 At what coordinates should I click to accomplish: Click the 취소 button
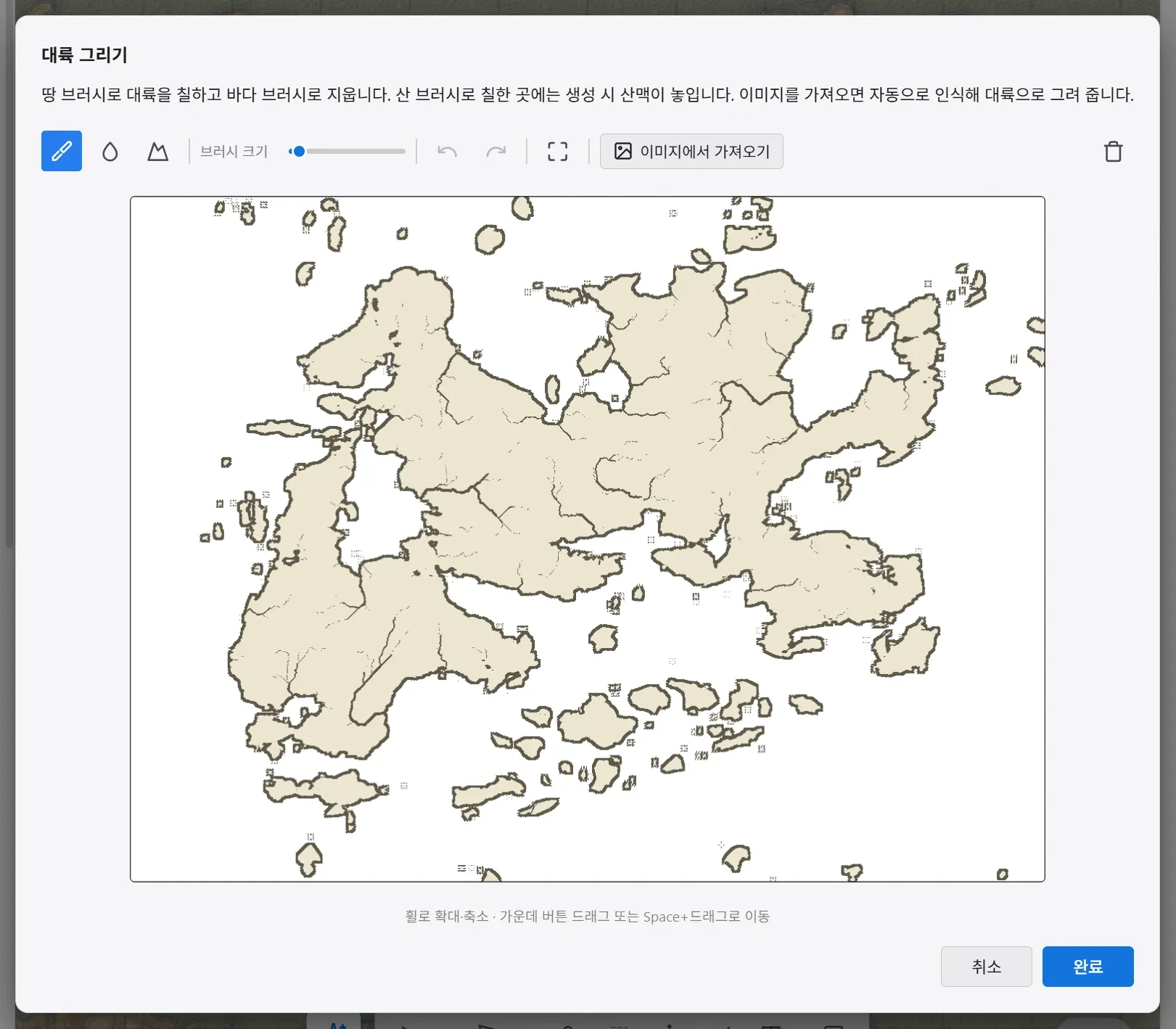[986, 966]
